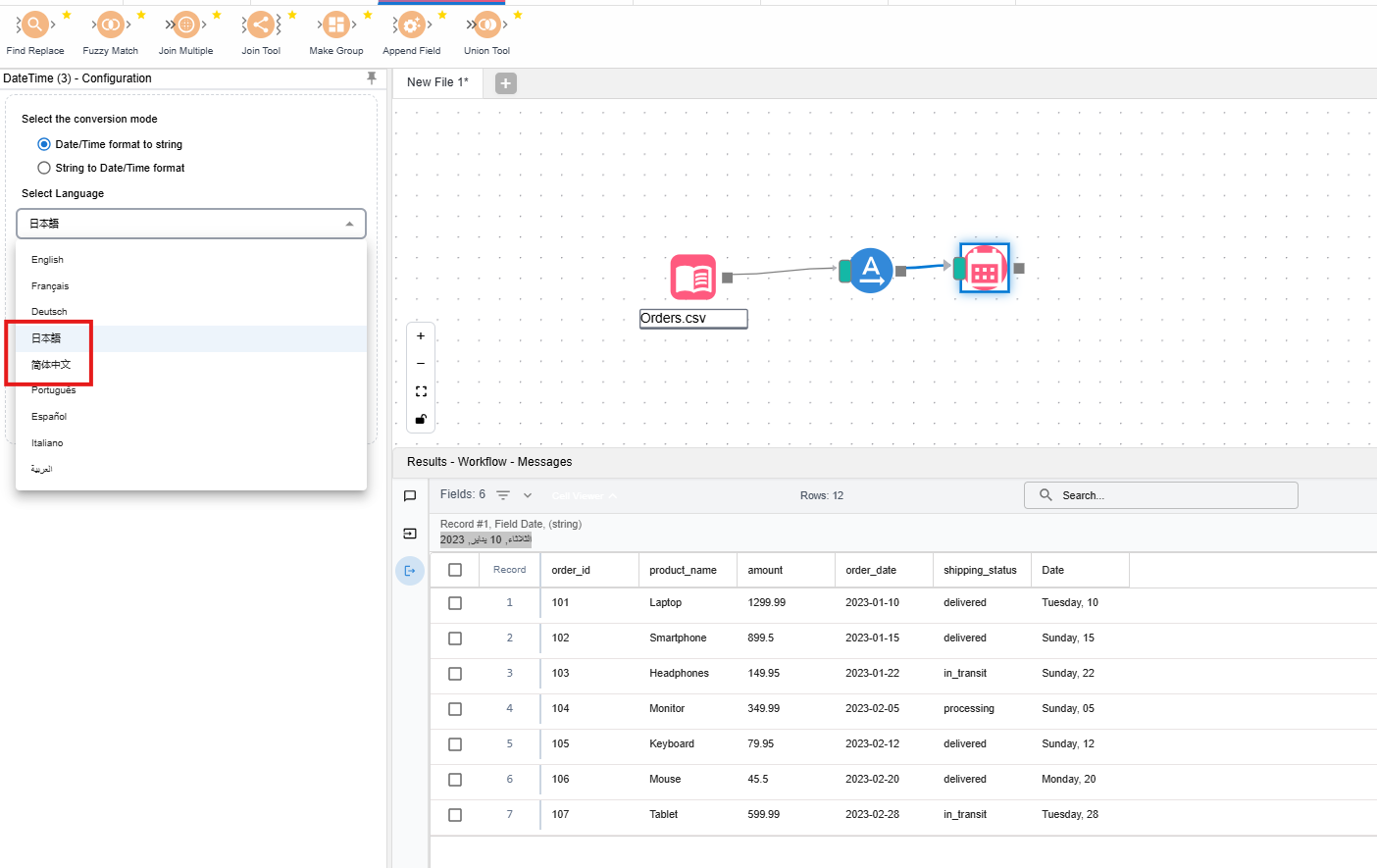
Task: Click the Join Multiple tool icon
Action: tap(185, 25)
